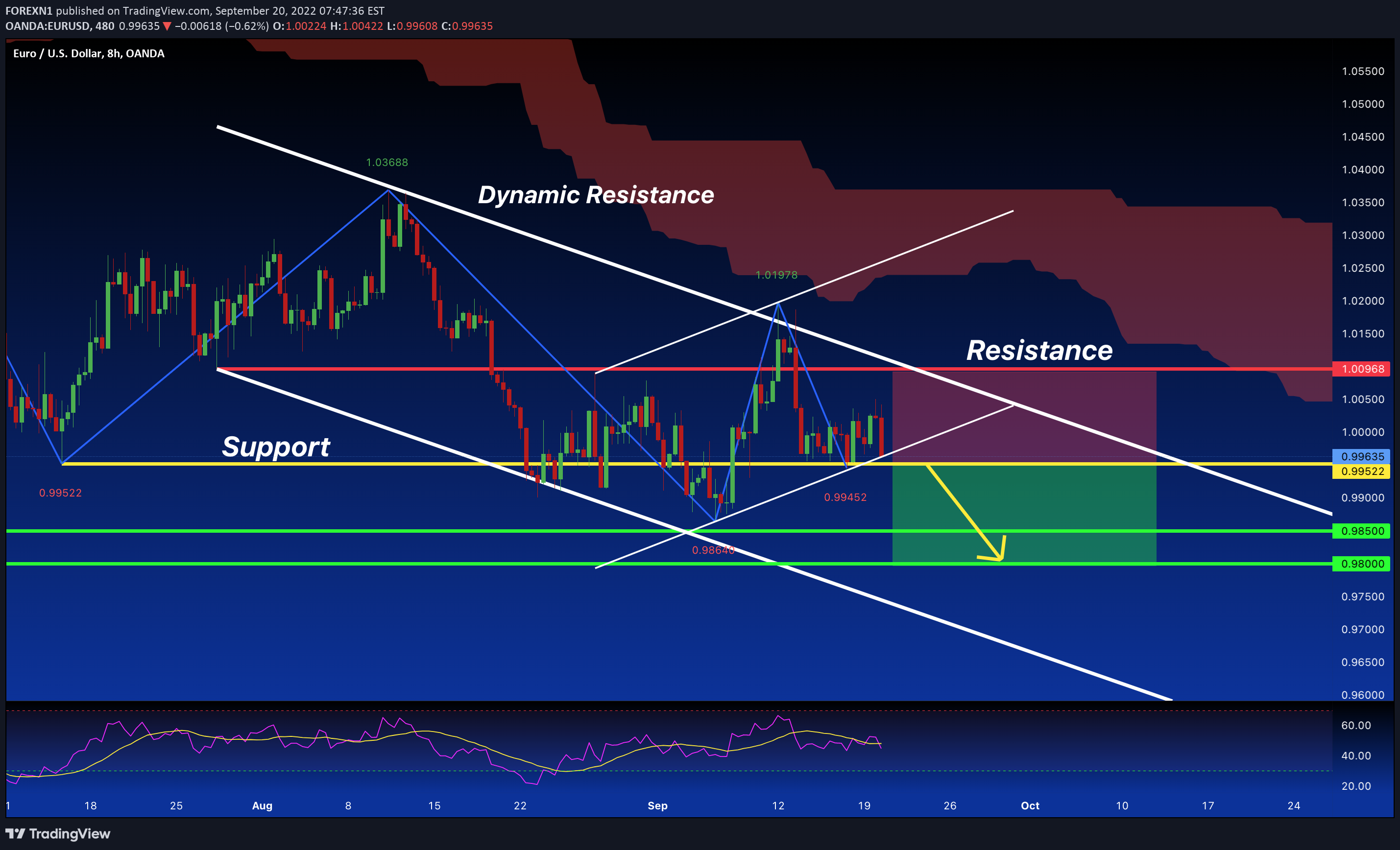Click the 0.96000 price axis tick
1400x850 pixels.
[x=1363, y=695]
